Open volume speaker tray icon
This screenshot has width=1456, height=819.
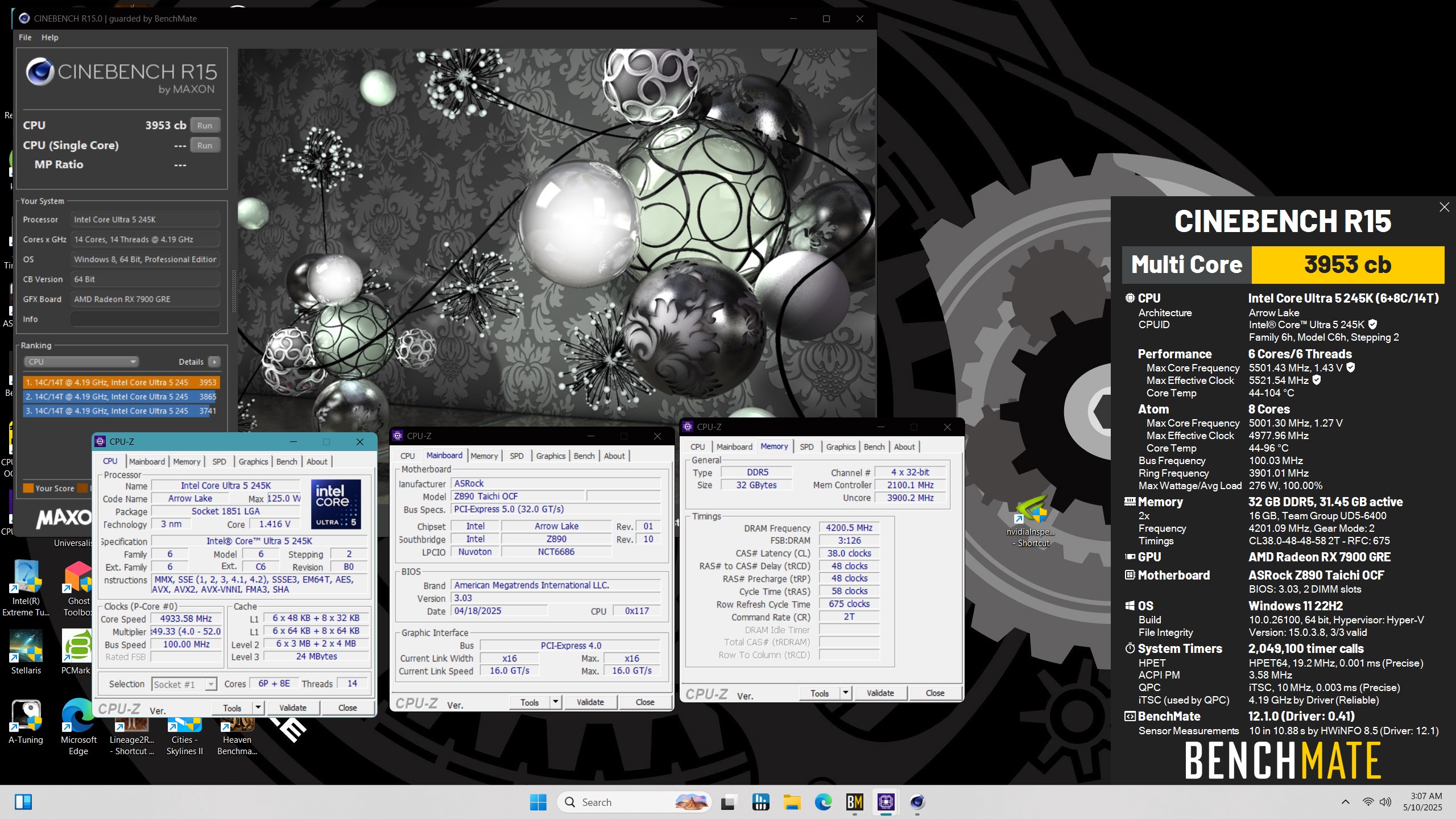(x=1385, y=802)
